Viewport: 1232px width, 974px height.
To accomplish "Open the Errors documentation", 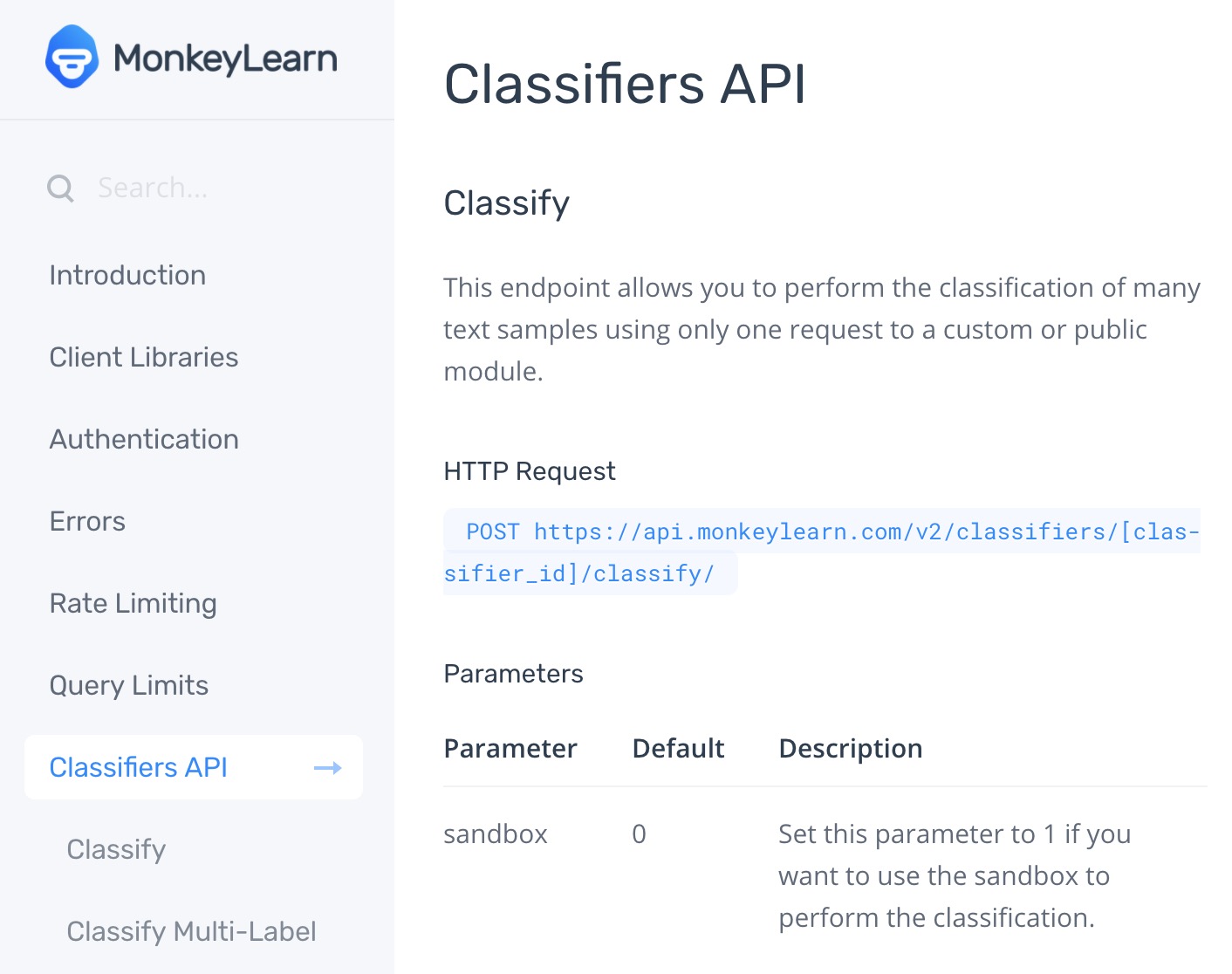I will [87, 521].
